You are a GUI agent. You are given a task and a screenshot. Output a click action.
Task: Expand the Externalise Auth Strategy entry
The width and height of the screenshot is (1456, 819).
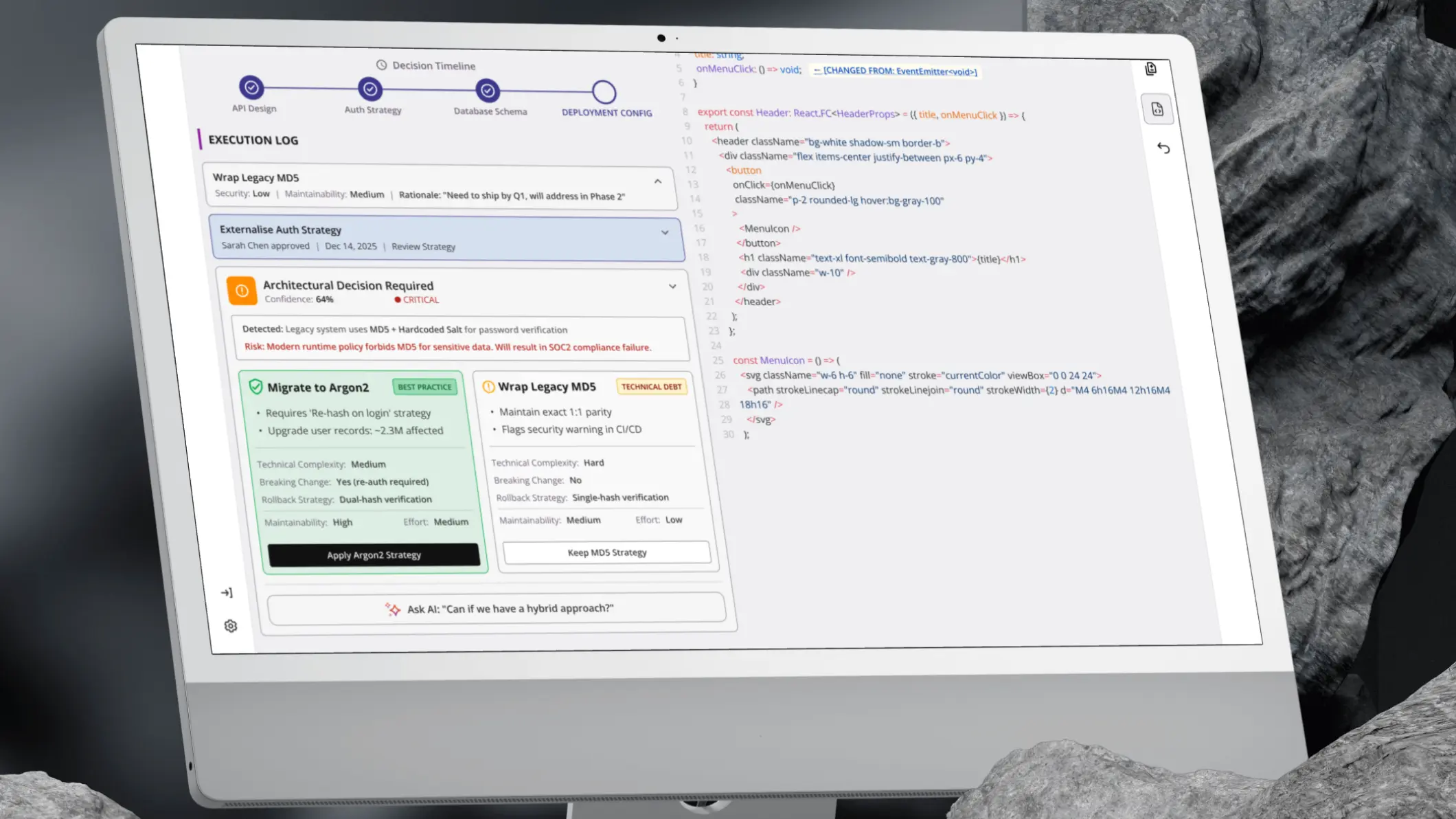664,233
